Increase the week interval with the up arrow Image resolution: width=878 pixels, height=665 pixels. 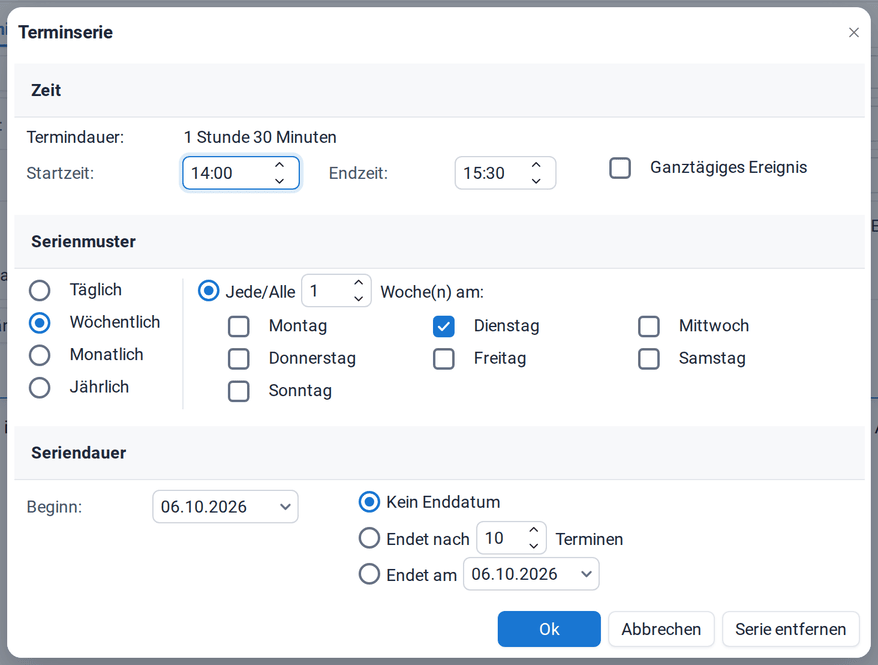pos(359,283)
